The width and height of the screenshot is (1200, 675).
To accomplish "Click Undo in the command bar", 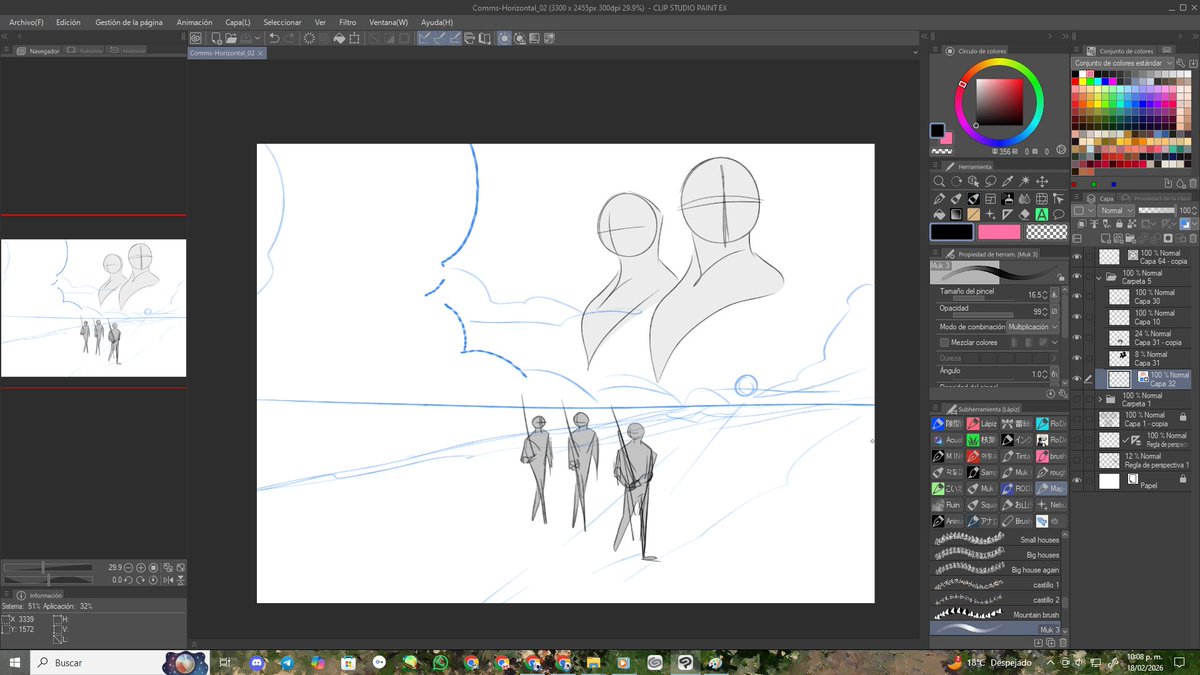I will point(273,38).
